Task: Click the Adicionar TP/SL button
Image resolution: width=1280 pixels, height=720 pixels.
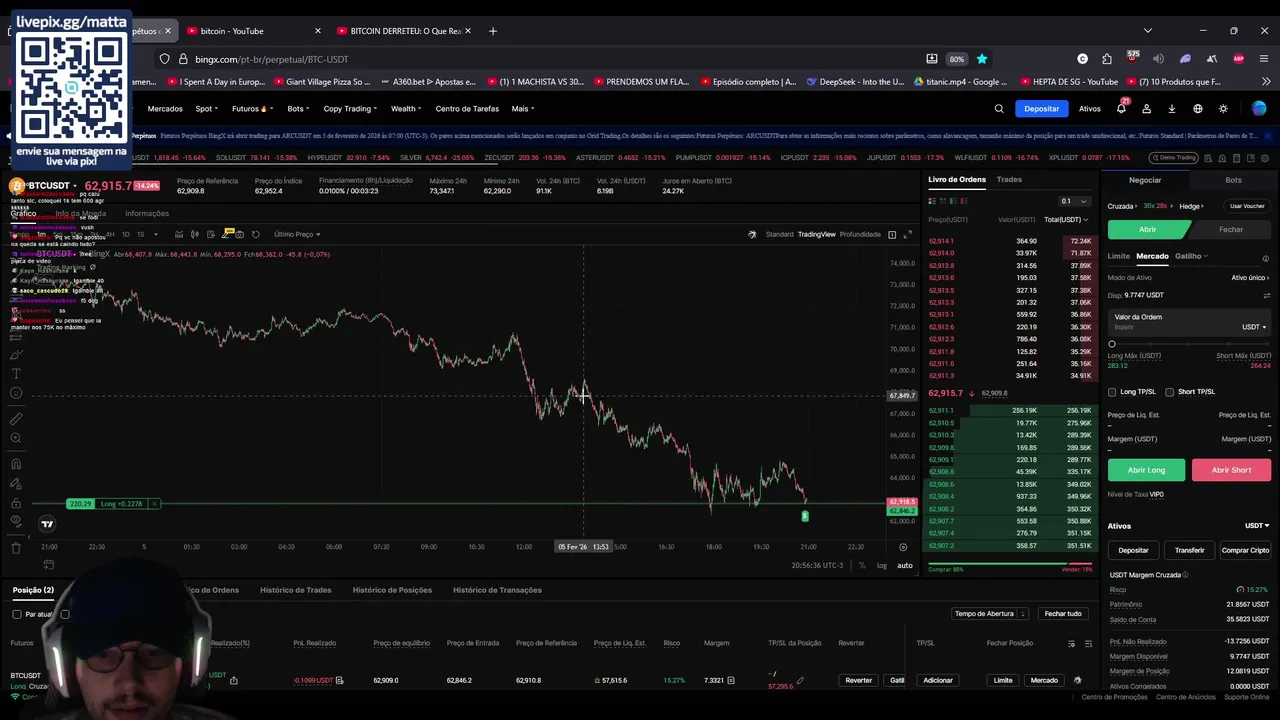Action: pos(938,680)
